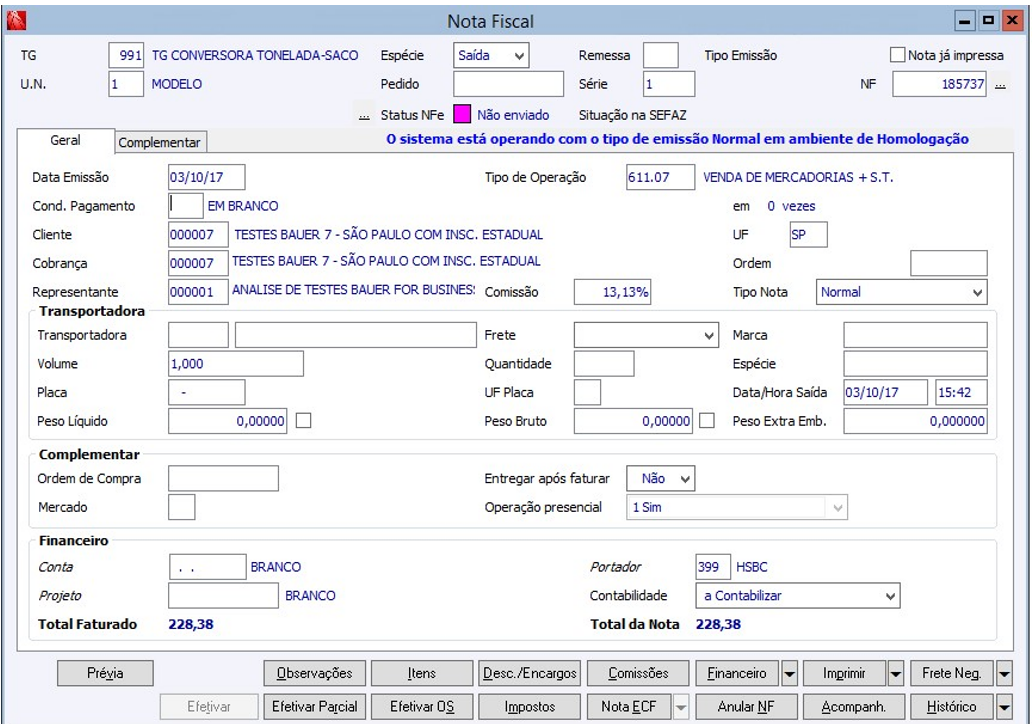Tick the checkbox next to Peso Líquido
The width and height of the screenshot is (1033, 724).
point(304,421)
